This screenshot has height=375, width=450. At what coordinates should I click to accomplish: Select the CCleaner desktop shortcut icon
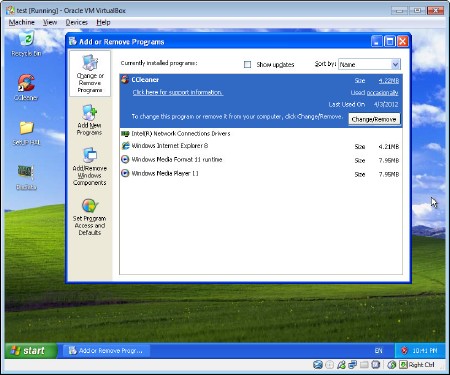tap(26, 83)
